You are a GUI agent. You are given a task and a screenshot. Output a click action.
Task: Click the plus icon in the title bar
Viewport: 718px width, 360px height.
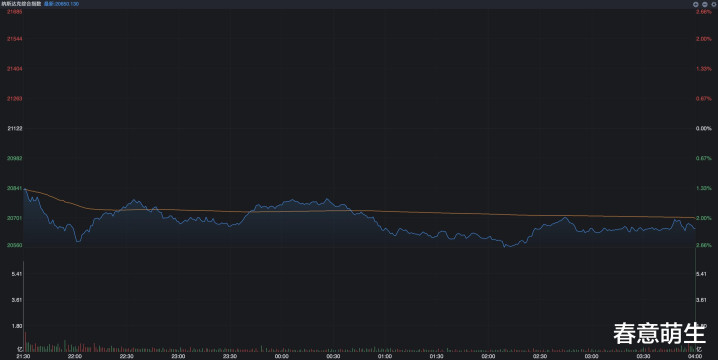tap(695, 4)
